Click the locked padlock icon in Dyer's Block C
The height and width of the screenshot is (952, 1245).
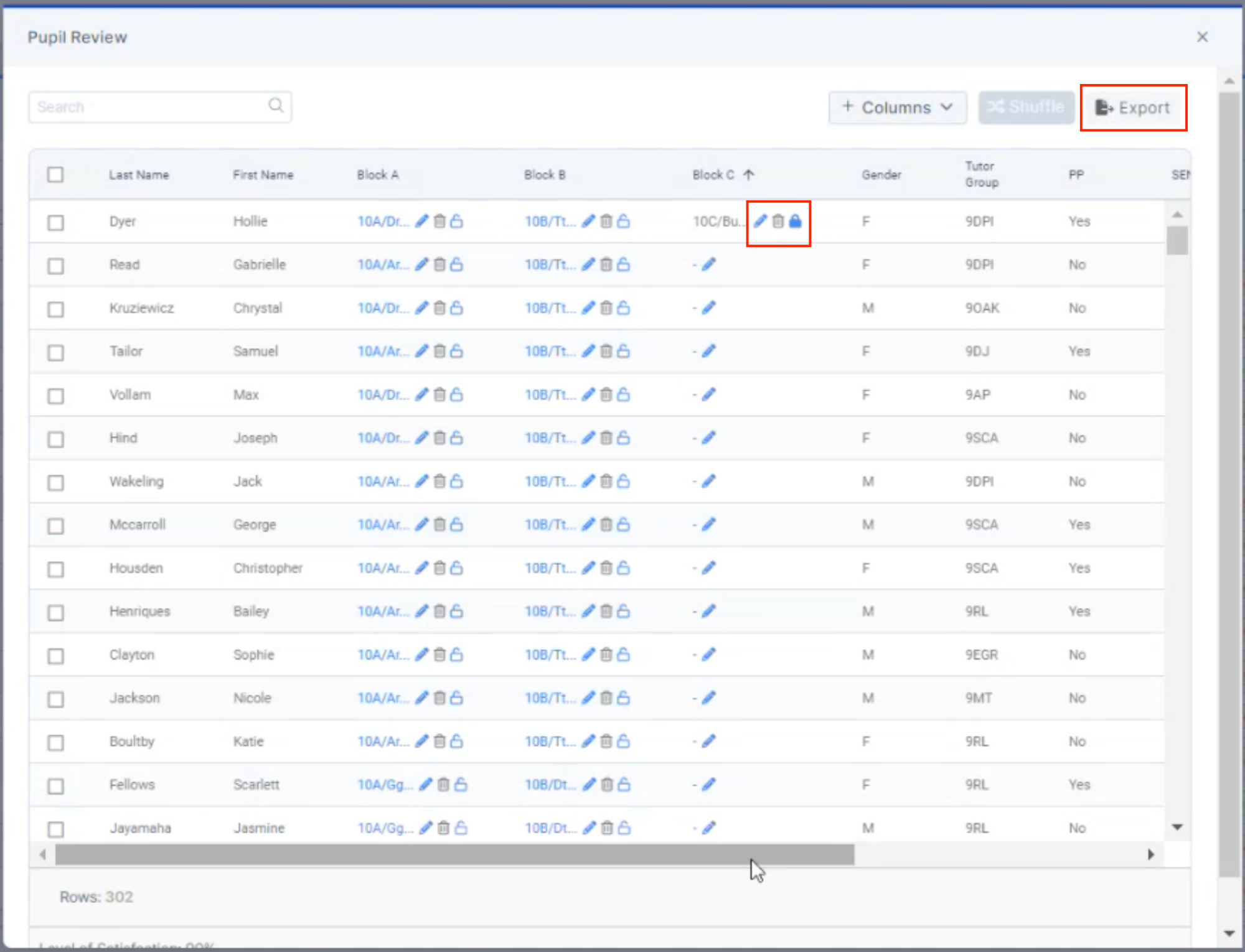click(x=795, y=222)
